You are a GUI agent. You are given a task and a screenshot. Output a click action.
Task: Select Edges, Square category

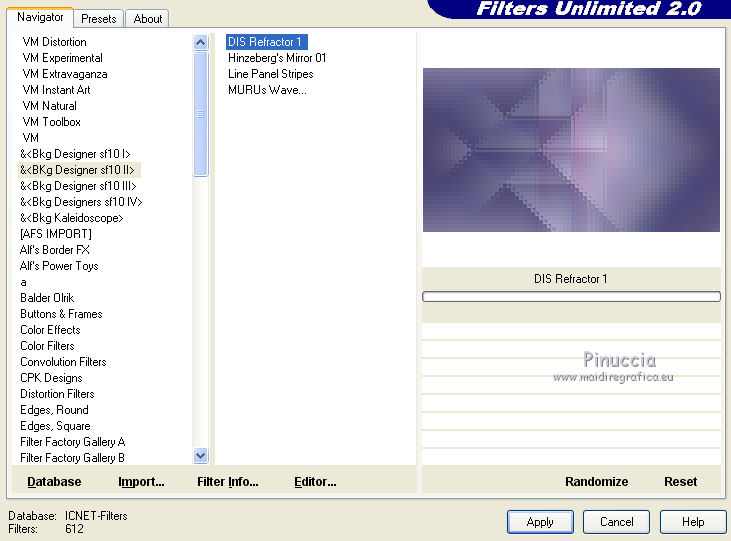[55, 426]
